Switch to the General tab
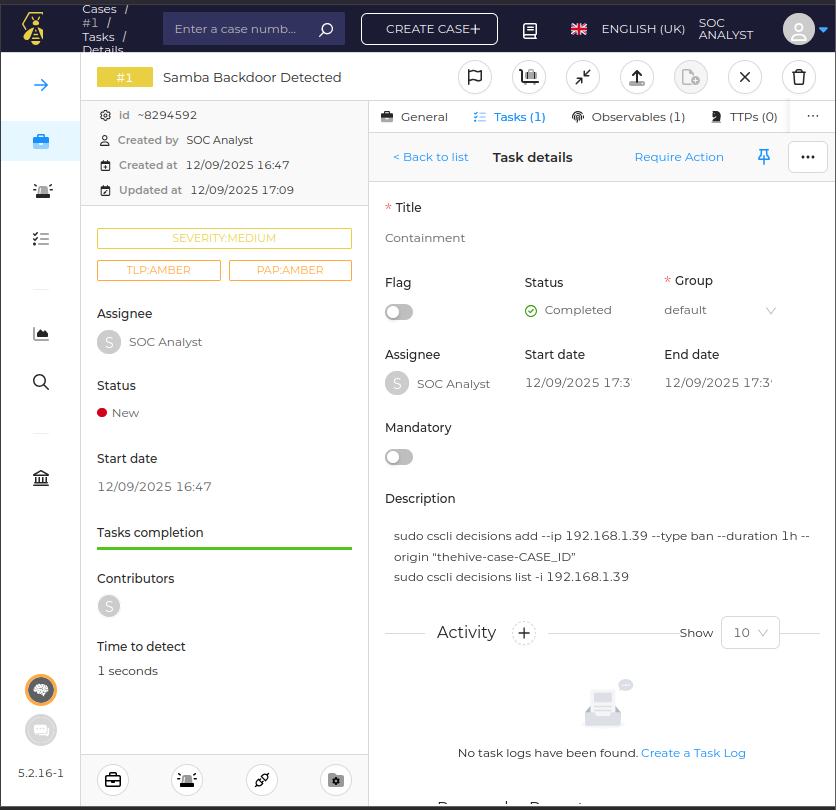The width and height of the screenshot is (836, 810). tap(414, 117)
